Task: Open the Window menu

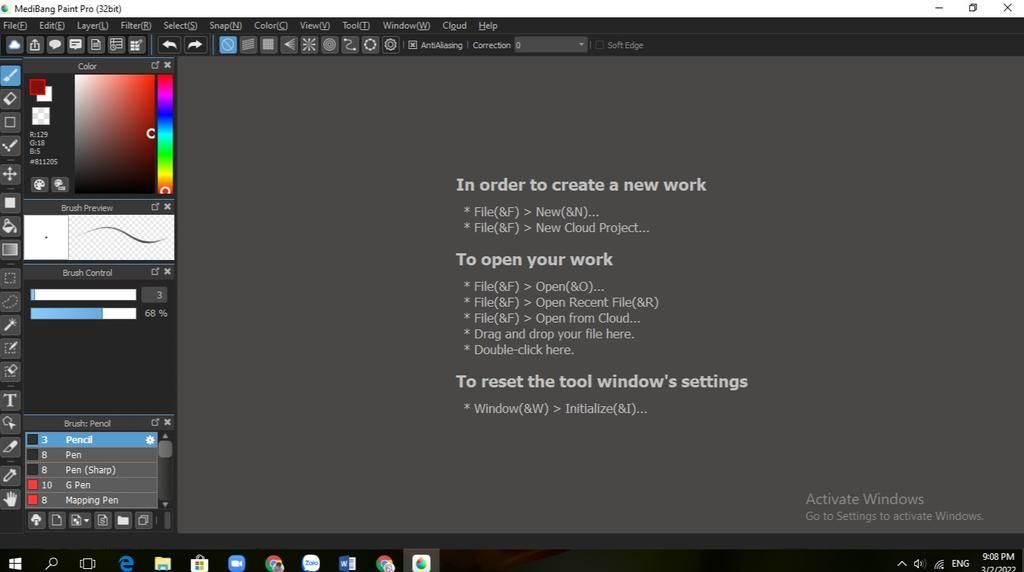Action: [406, 25]
